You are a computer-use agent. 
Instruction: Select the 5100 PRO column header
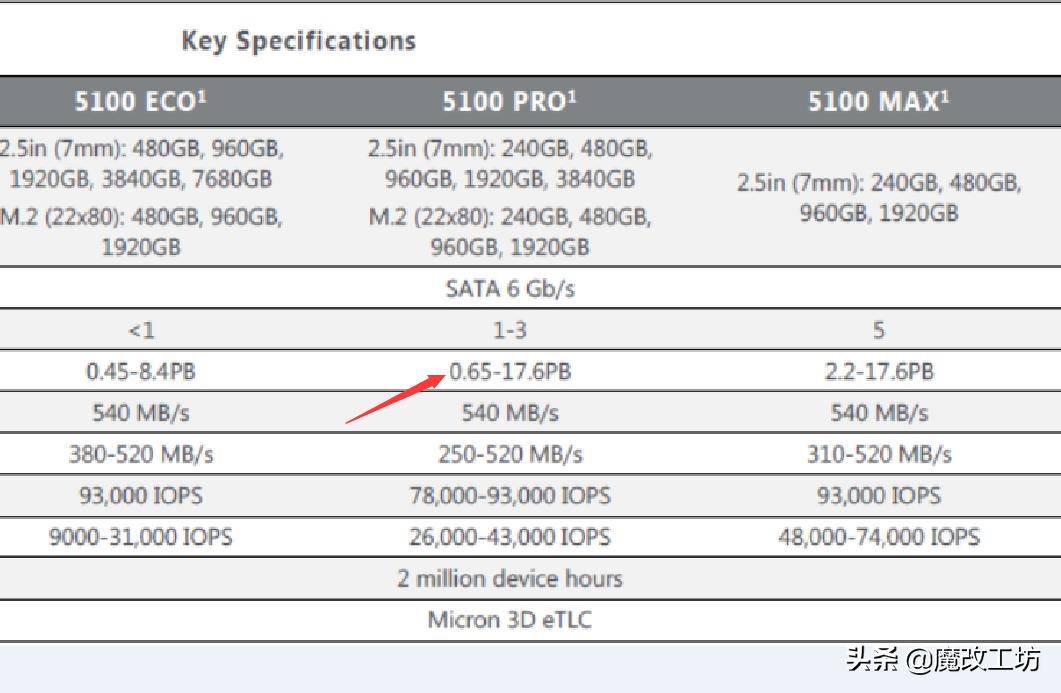[510, 102]
